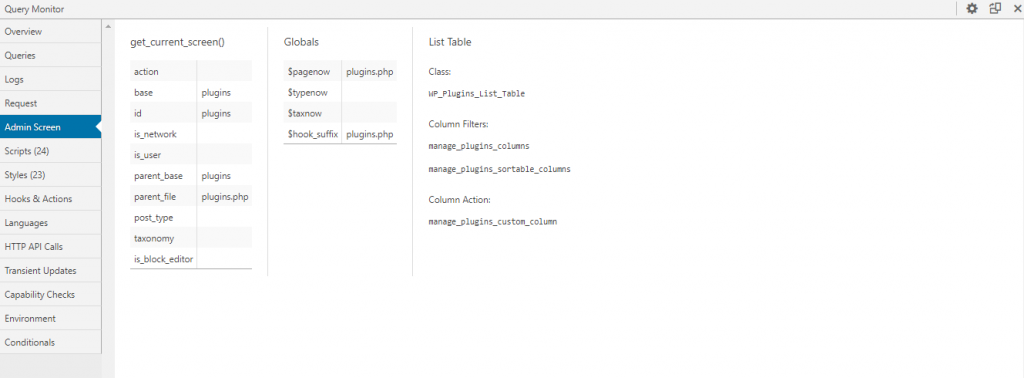Viewport: 1024px width, 378px height.
Task: Click the 'is_block_editor' row label
Action: 163,259
